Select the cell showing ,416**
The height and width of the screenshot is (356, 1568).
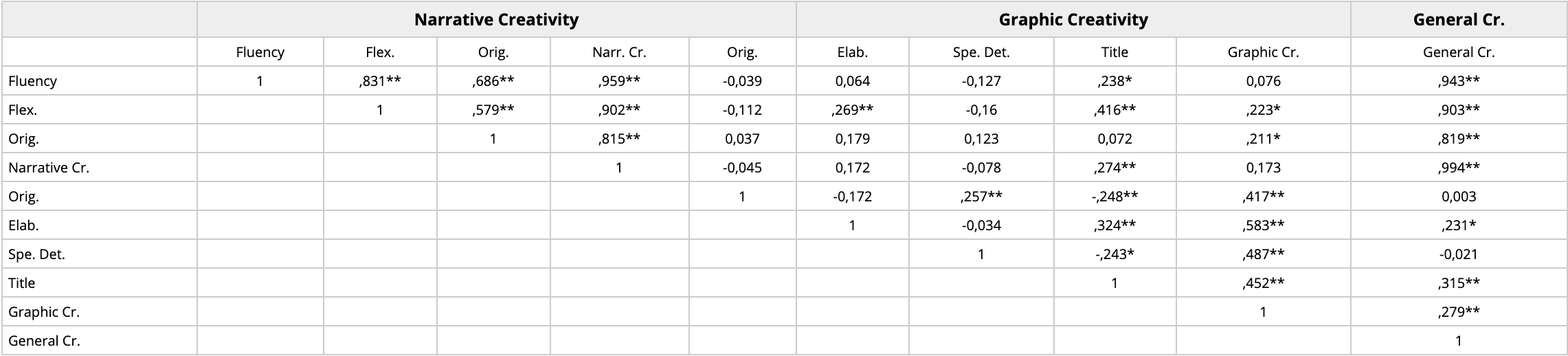pos(1114,110)
